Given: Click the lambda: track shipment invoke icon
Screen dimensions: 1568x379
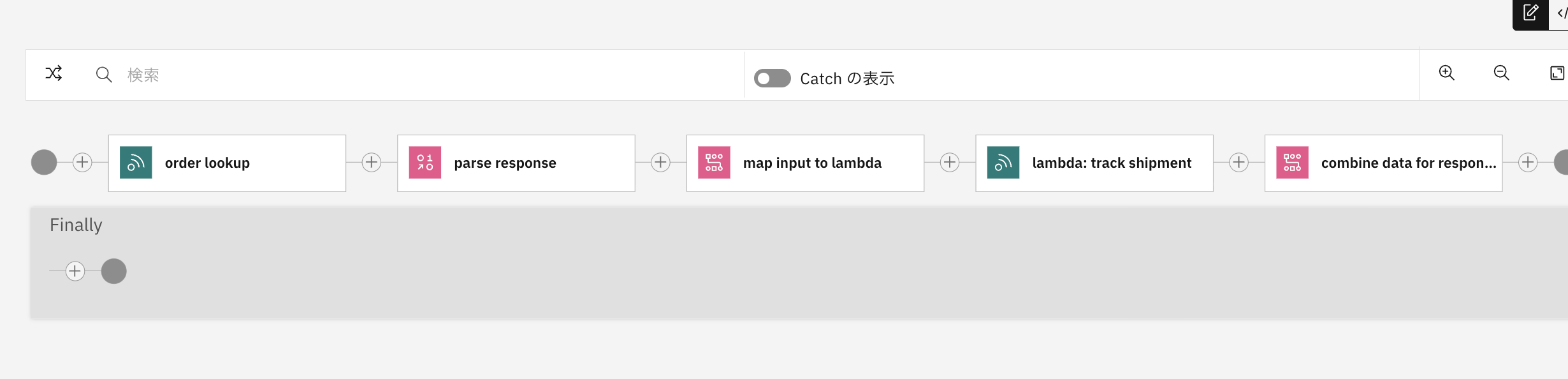Looking at the screenshot, I should [1003, 163].
